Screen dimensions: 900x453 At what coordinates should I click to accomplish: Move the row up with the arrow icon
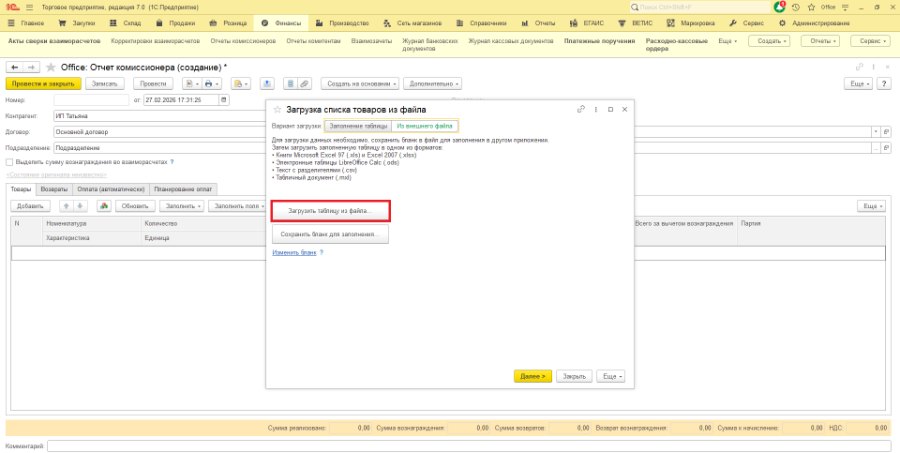(x=67, y=206)
